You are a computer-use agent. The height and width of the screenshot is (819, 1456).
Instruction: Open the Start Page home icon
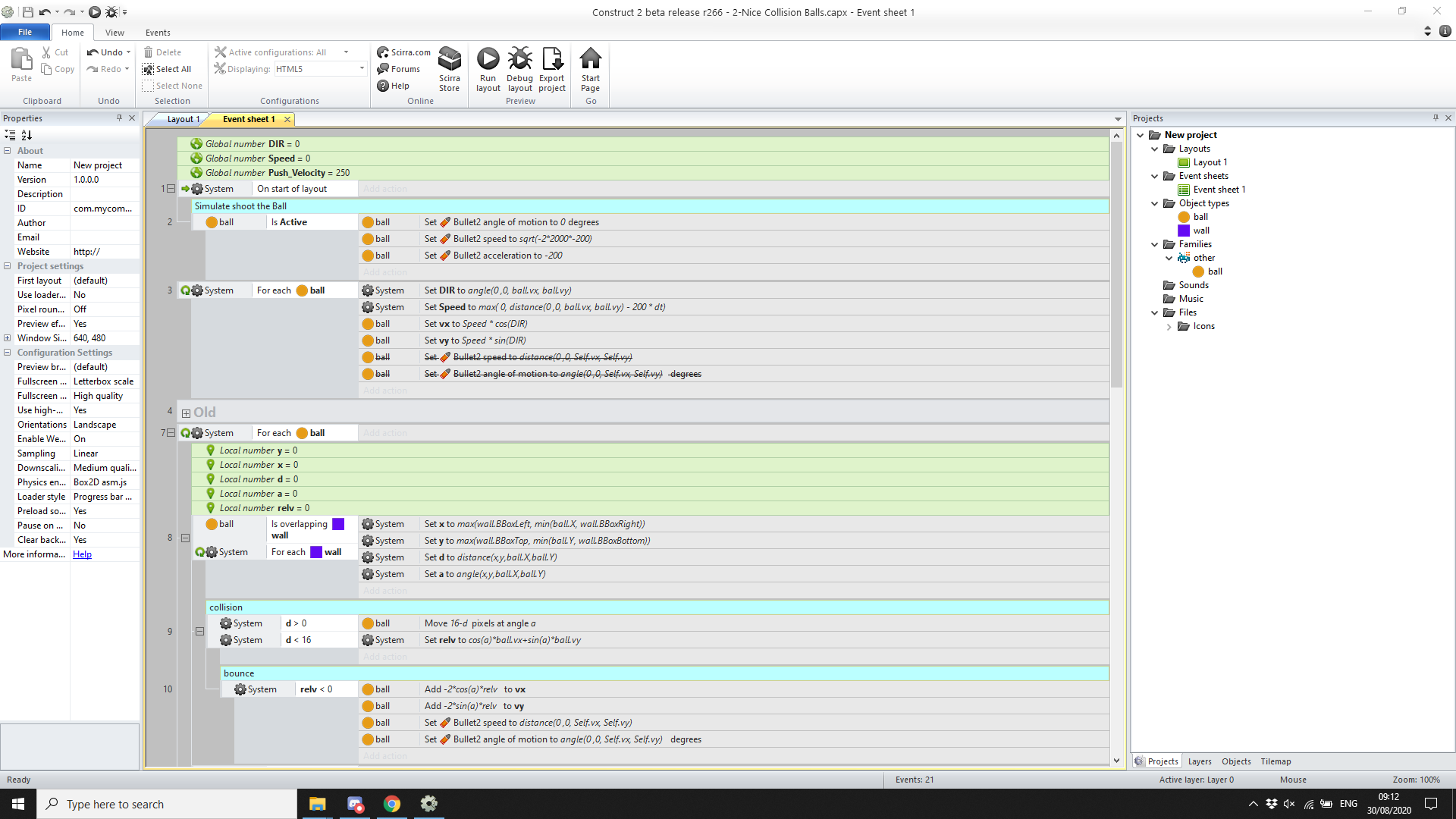(590, 59)
